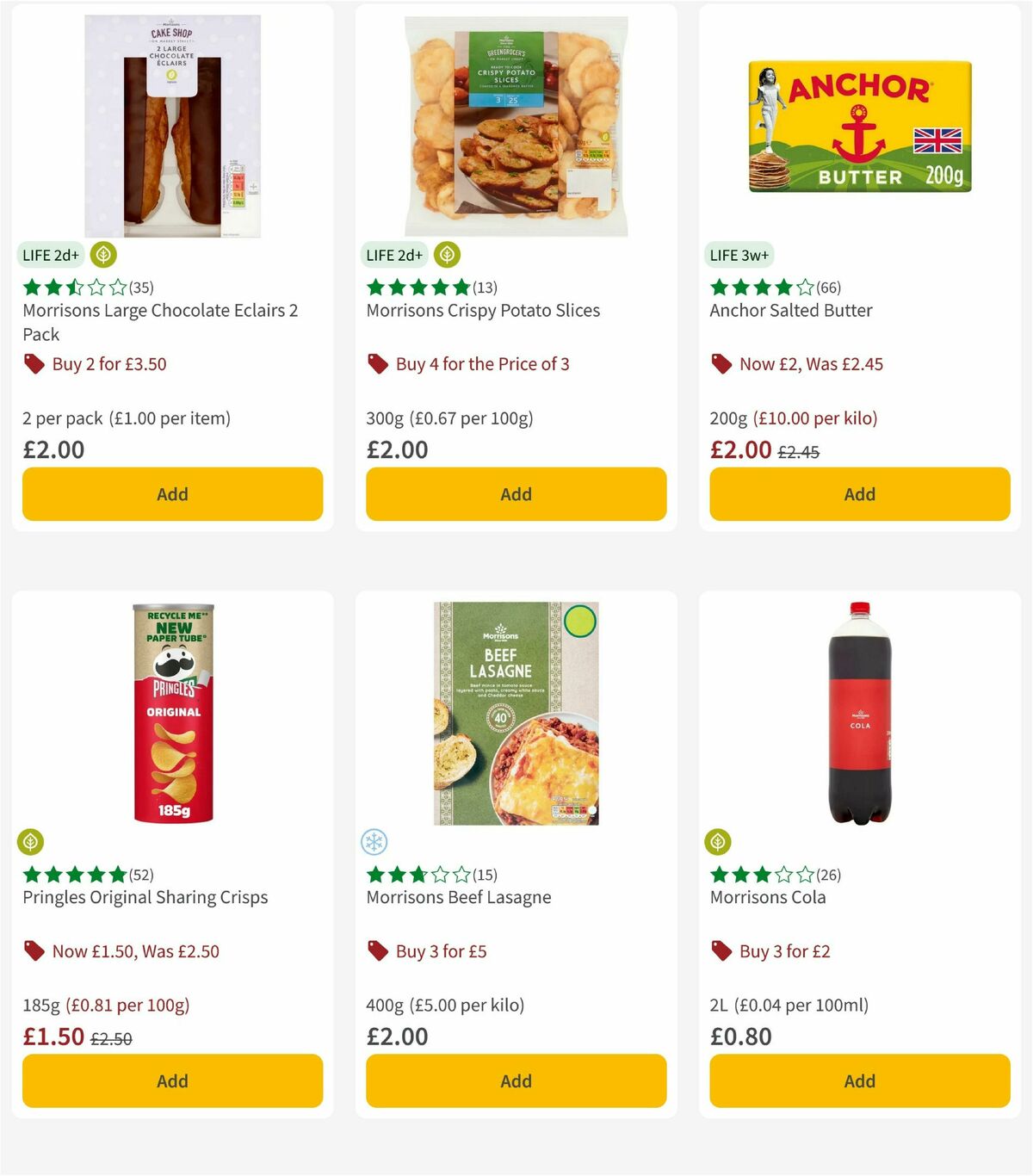This screenshot has width=1033, height=1176.
Task: Click the LIFE 2d+ badge on Chocolate Eclairs
Action: (50, 255)
